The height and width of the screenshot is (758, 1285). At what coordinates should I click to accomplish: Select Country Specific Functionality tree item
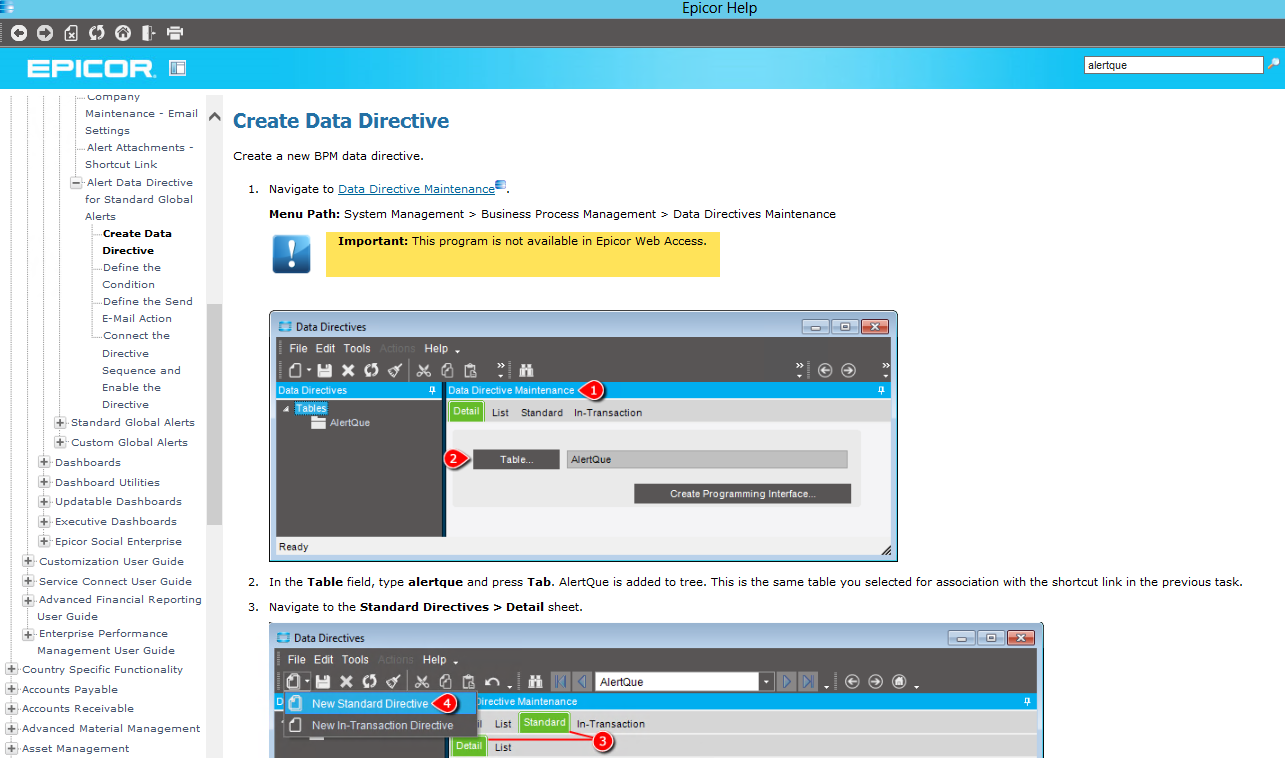103,670
